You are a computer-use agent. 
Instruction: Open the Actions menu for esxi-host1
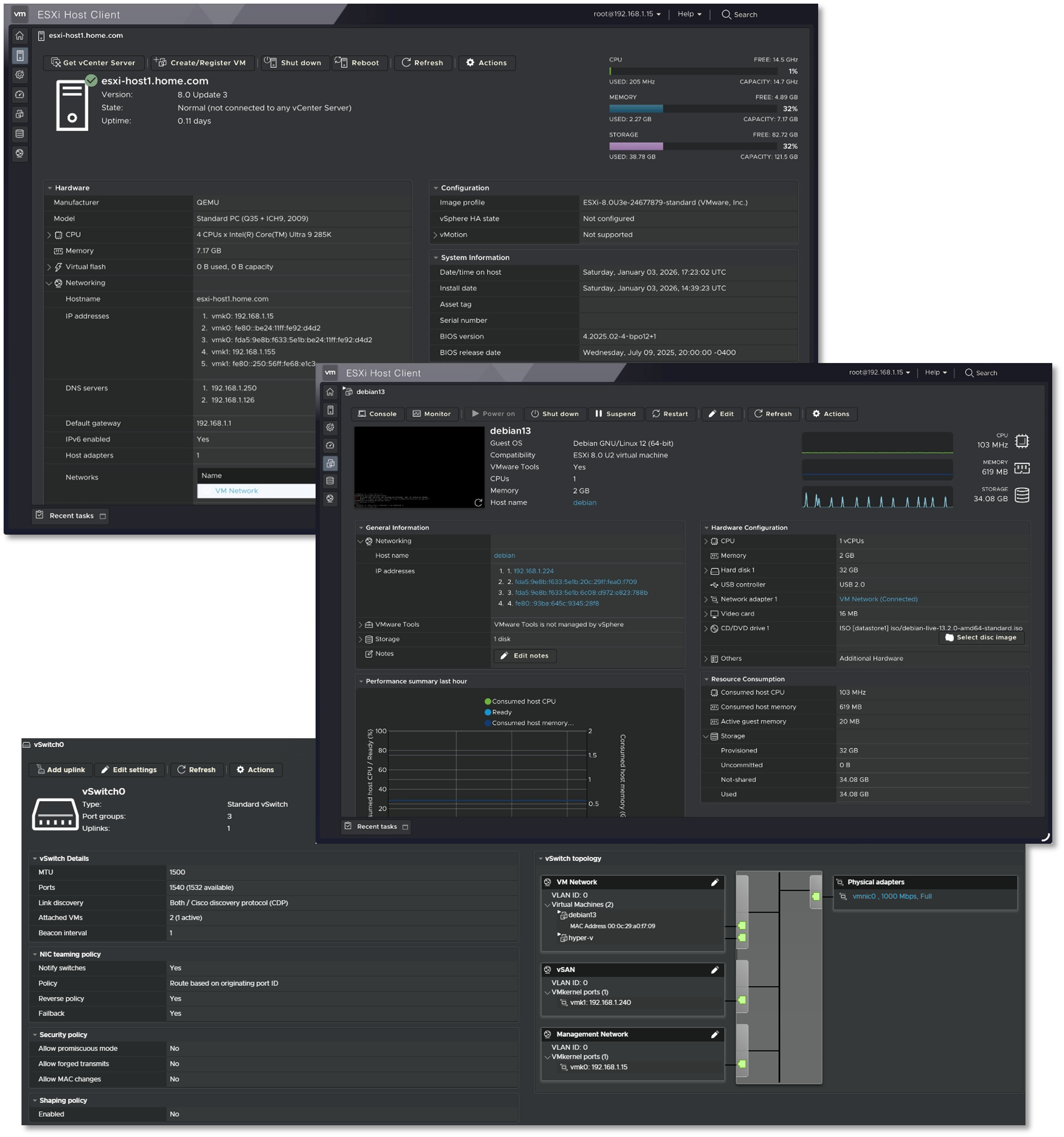pyautogui.click(x=487, y=63)
